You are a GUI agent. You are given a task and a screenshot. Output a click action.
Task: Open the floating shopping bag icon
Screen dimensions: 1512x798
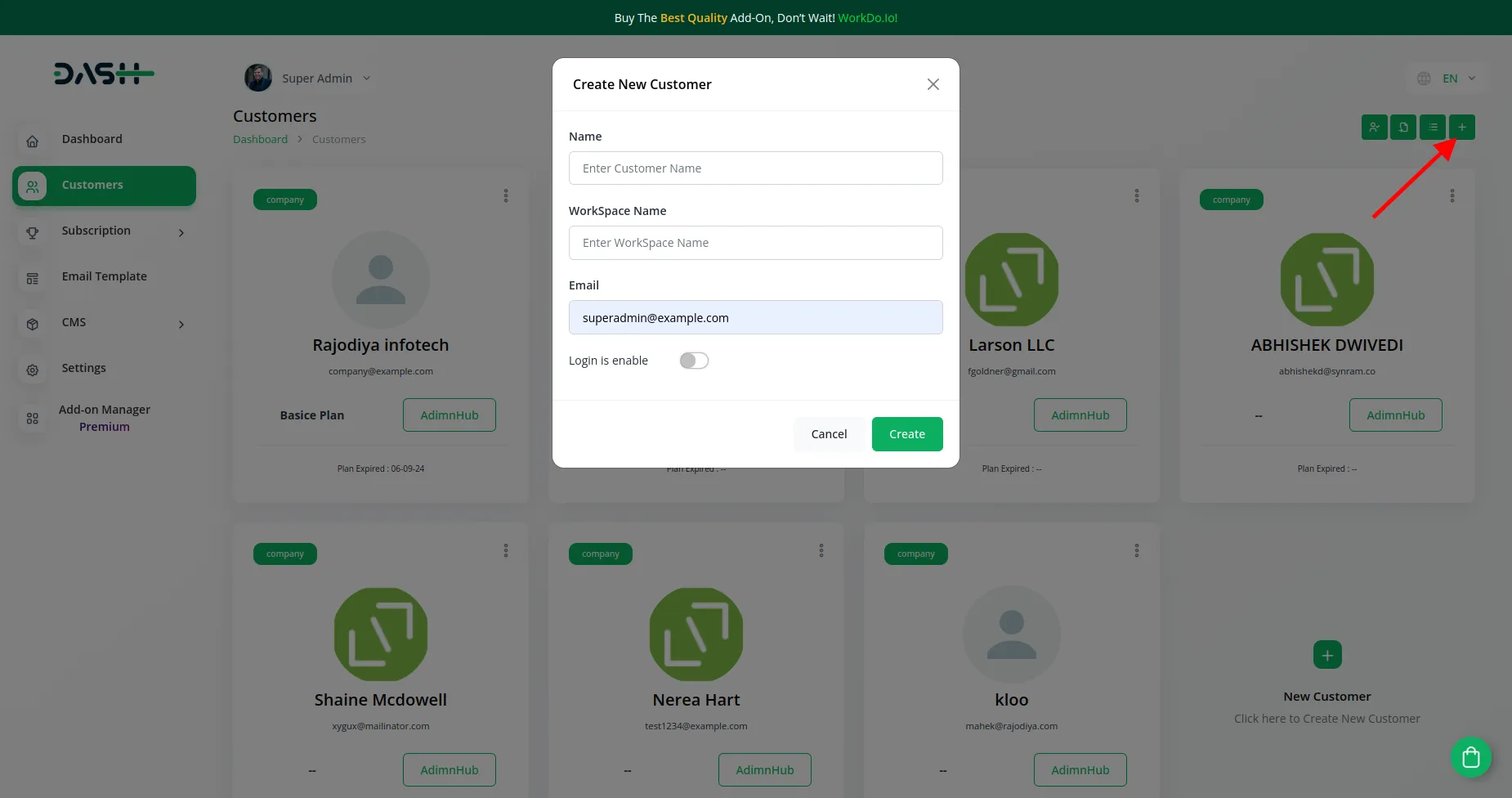pos(1470,757)
